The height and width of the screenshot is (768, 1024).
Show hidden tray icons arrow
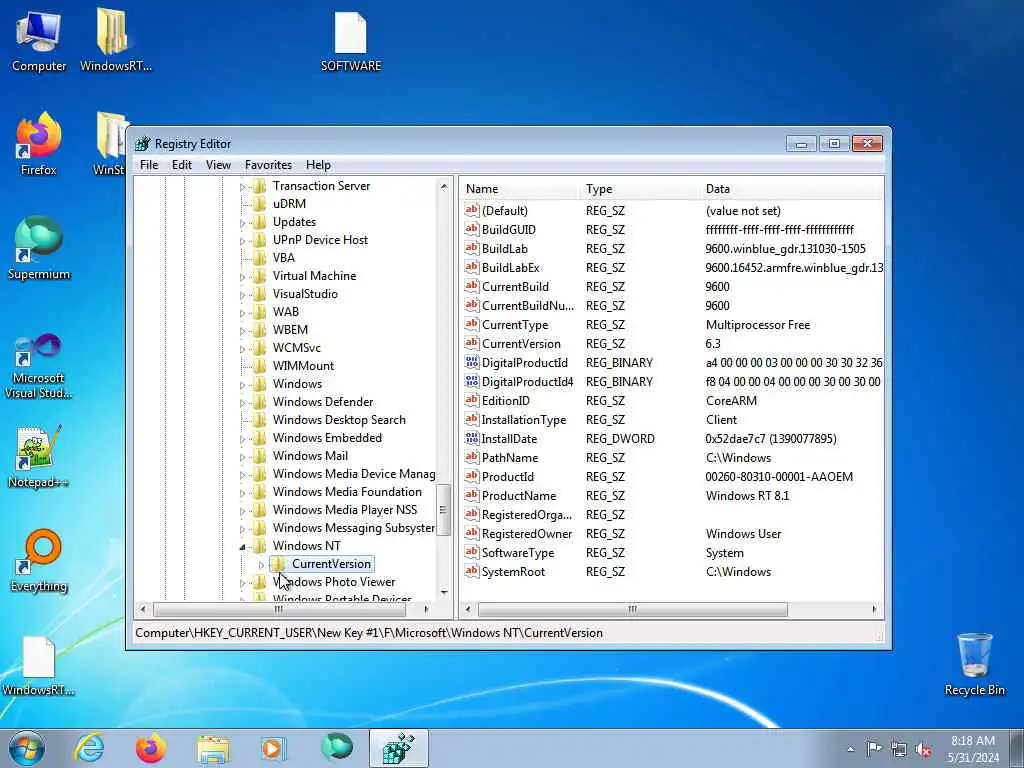coord(850,749)
